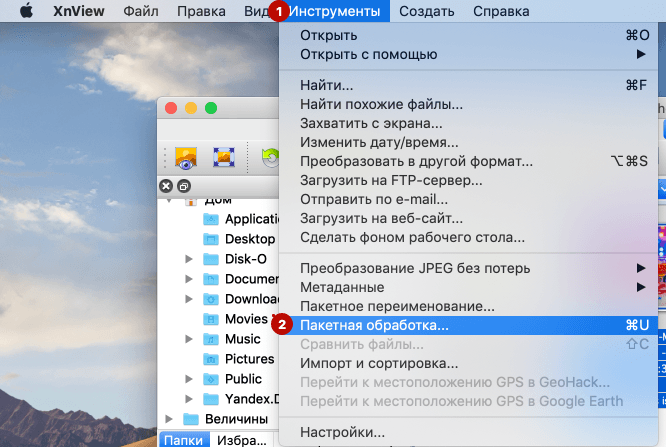Click the image viewer eye toolbar icon
The image size is (666, 447).
[x=186, y=158]
